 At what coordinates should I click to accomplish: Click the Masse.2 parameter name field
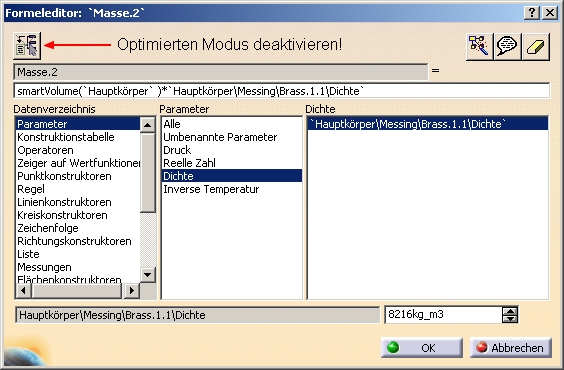click(x=220, y=72)
